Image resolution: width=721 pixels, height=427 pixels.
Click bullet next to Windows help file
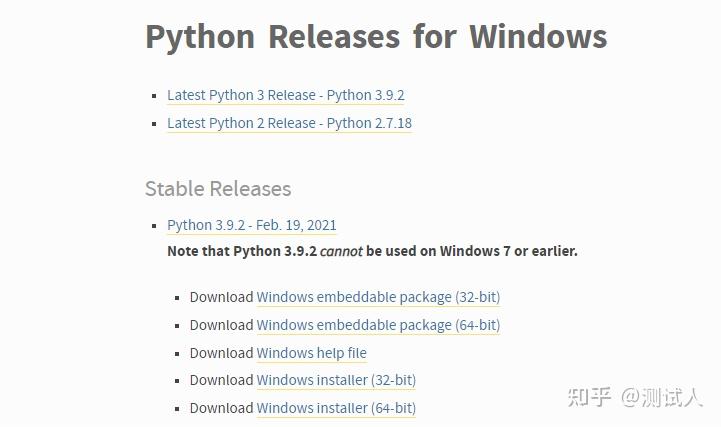[x=177, y=354]
